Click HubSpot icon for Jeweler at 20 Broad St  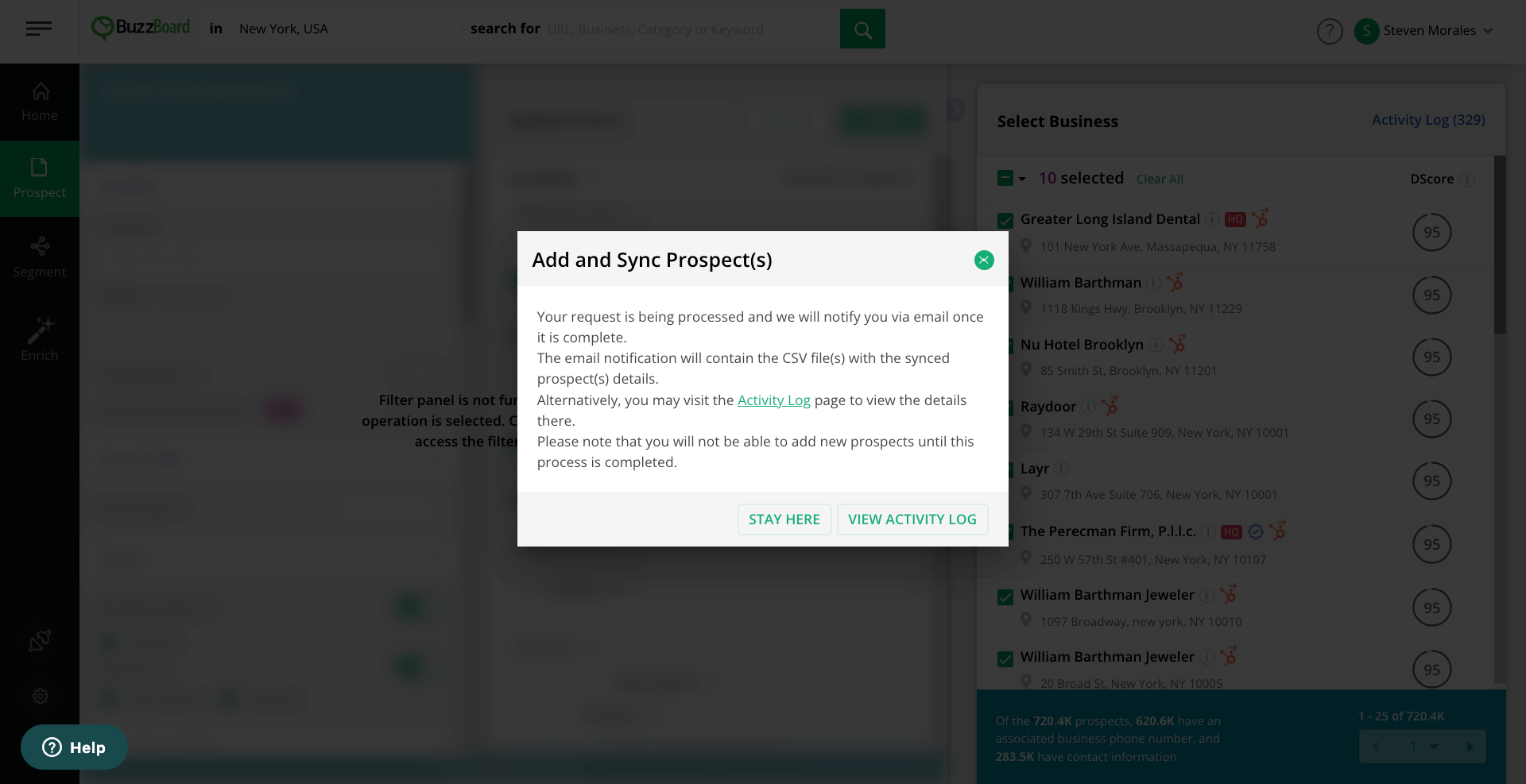(1228, 655)
